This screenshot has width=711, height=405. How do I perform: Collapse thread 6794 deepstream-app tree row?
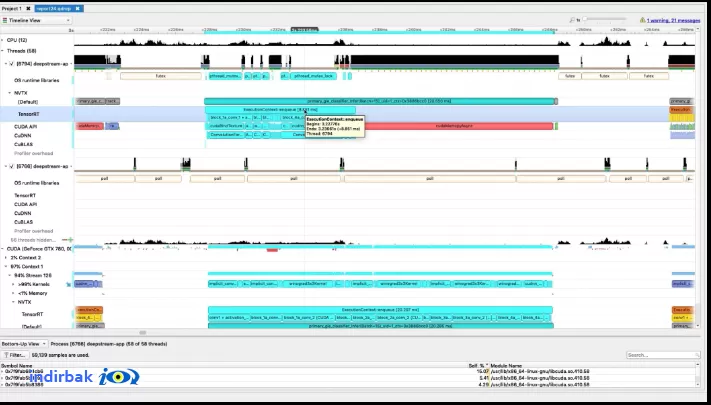tap(6, 64)
